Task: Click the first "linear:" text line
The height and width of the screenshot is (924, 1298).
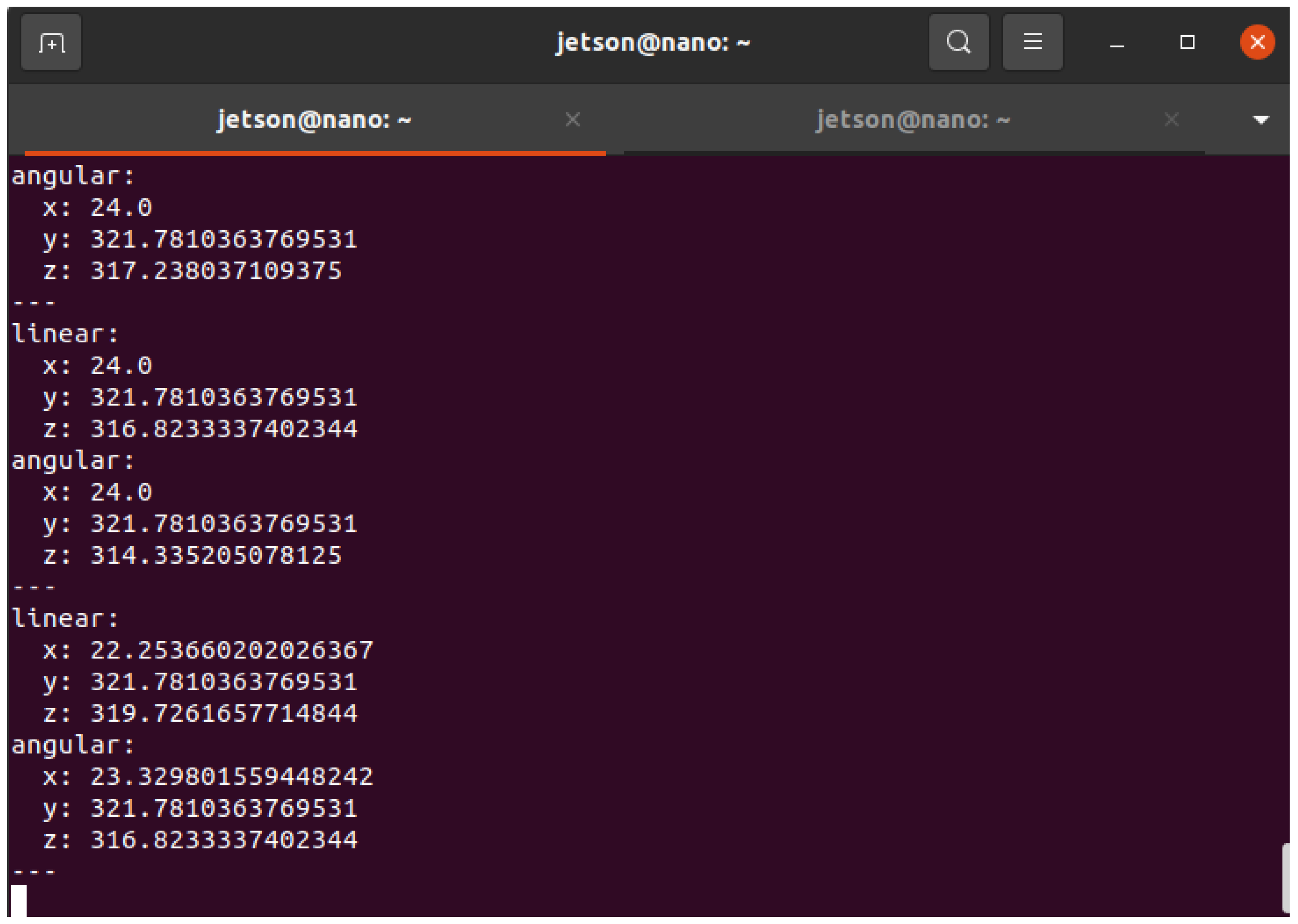Action: click(x=65, y=334)
